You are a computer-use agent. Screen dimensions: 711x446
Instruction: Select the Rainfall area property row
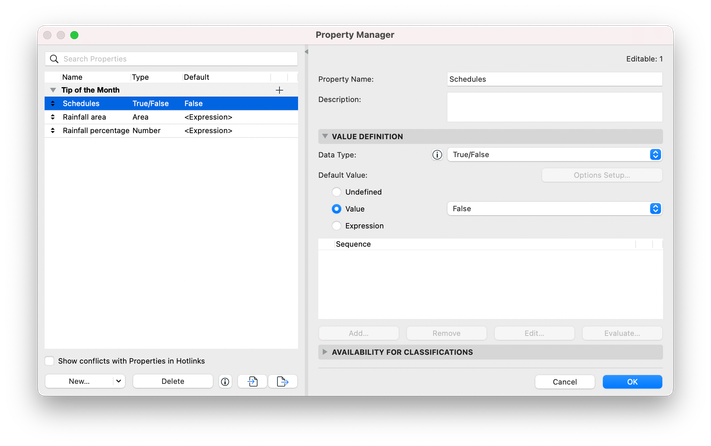pos(171,117)
